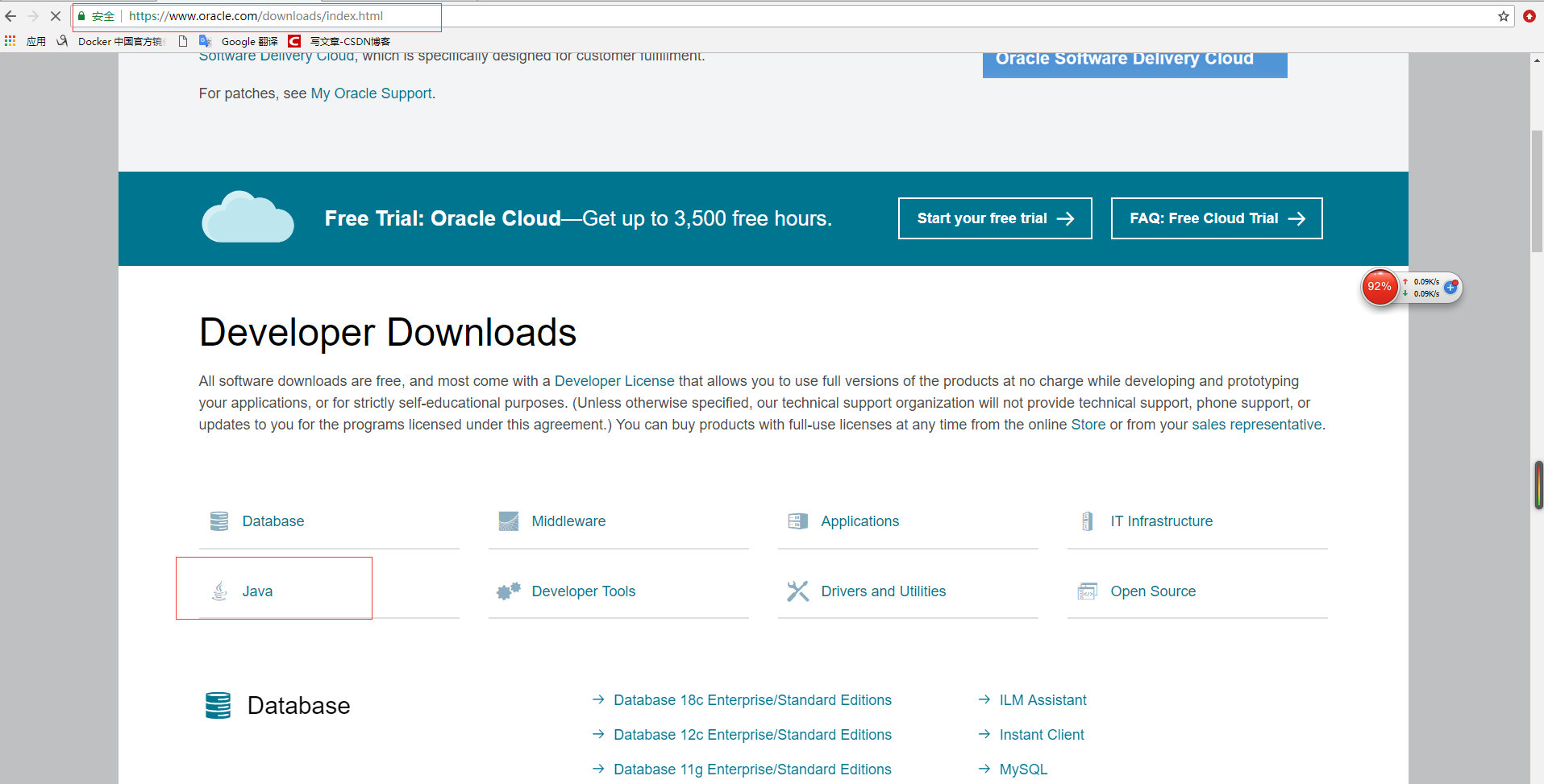Click the large Database section icon
Screen dimensions: 1544x784
[x=218, y=706]
